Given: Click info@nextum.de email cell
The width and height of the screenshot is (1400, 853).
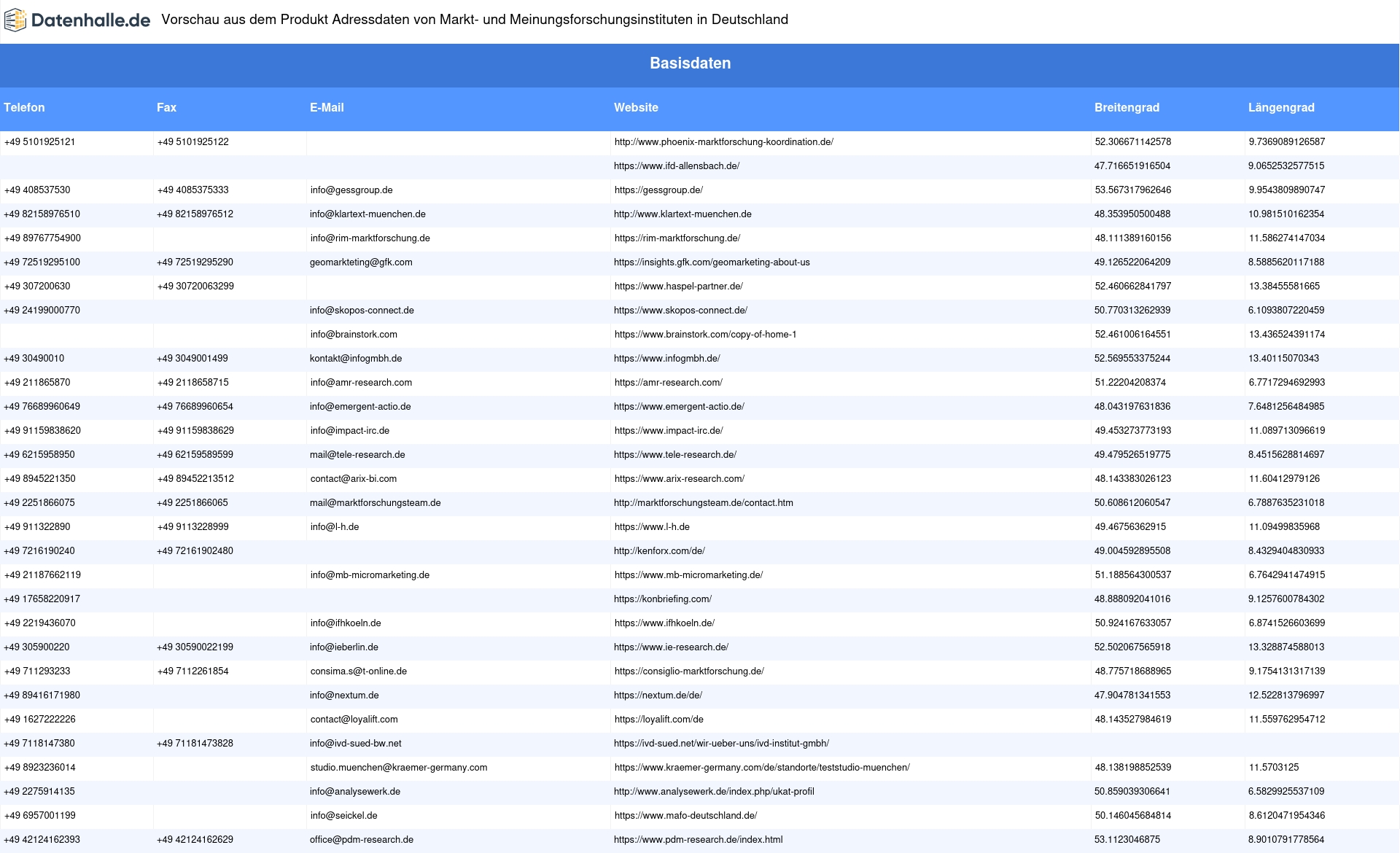Looking at the screenshot, I should click(x=344, y=696).
